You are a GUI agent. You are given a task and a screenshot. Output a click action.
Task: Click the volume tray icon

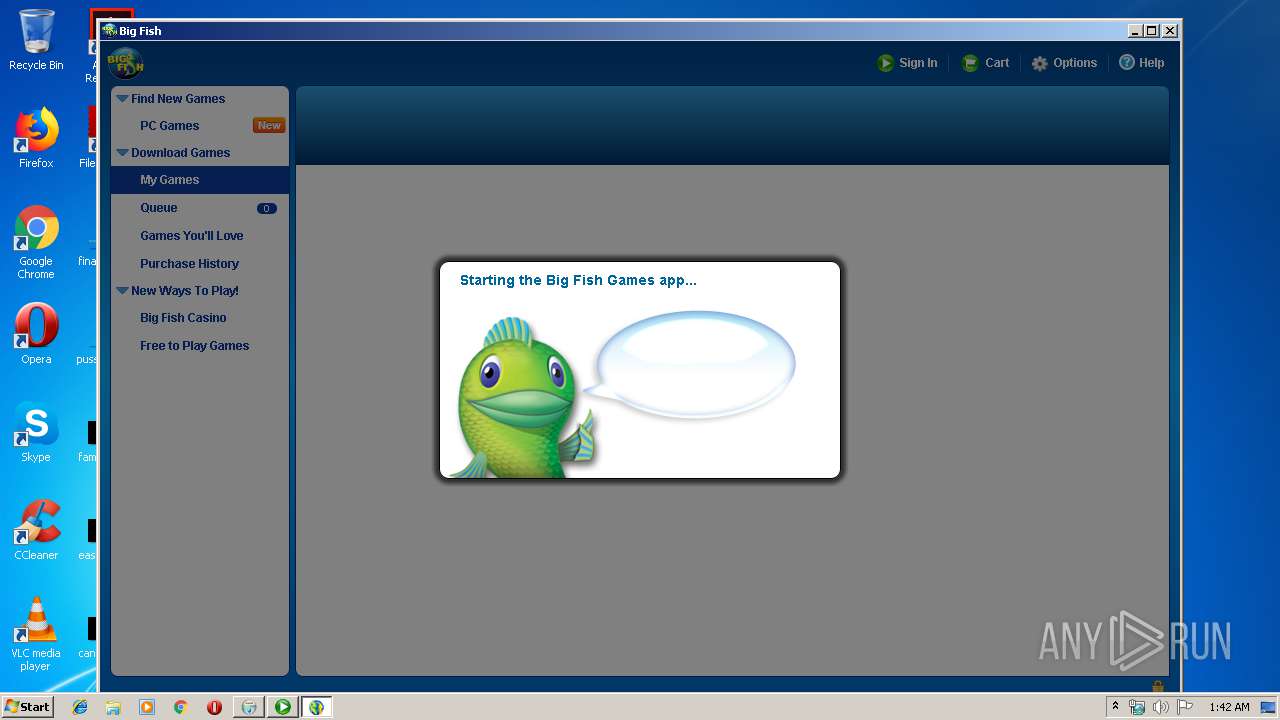click(1161, 707)
